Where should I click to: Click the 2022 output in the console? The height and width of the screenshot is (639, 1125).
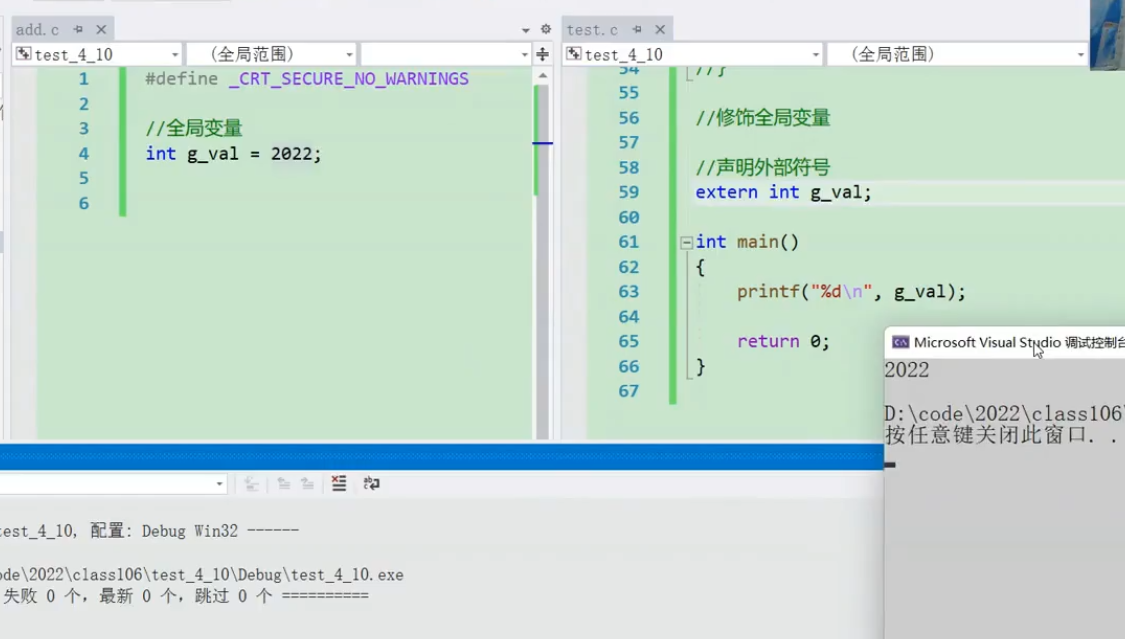click(x=907, y=370)
